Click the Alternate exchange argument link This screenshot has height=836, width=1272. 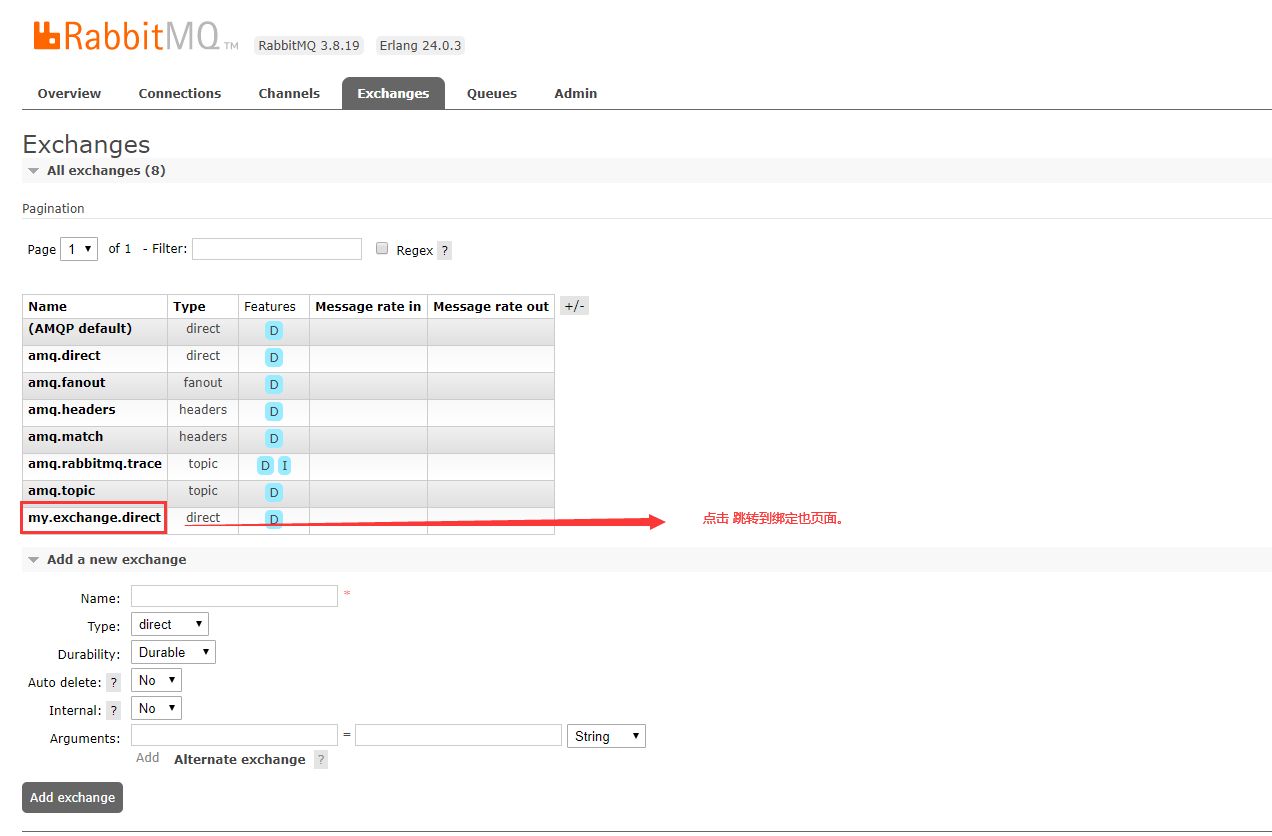(x=240, y=760)
